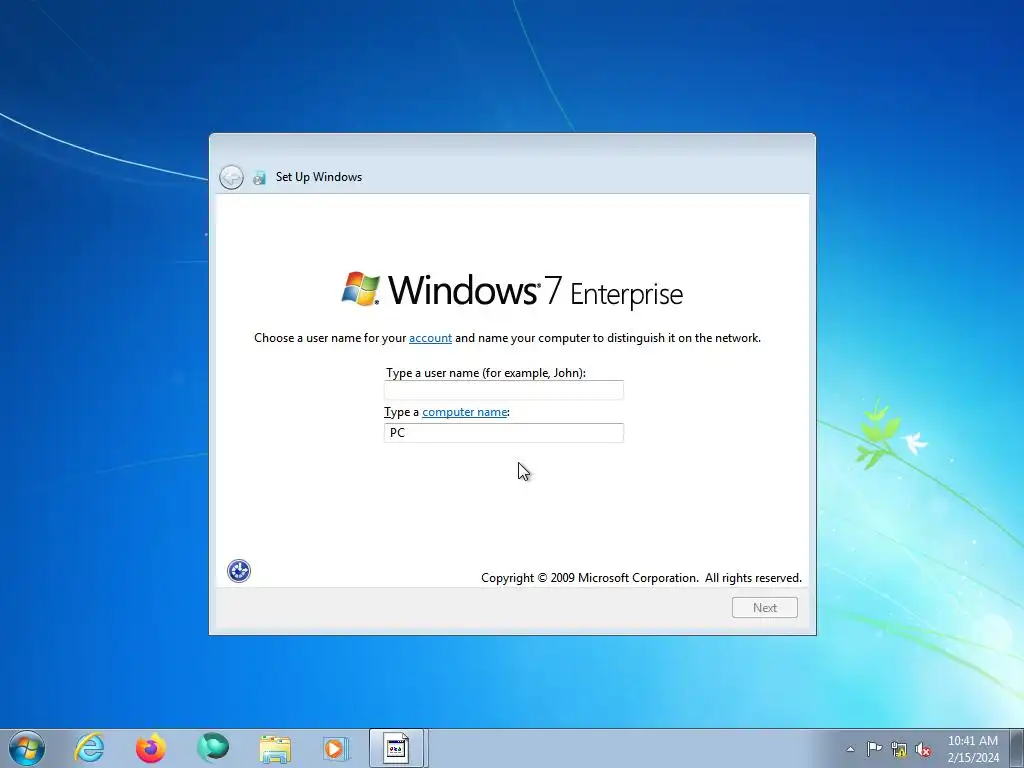Open the Windows Start menu orb
The height and width of the screenshot is (768, 1024).
point(27,748)
